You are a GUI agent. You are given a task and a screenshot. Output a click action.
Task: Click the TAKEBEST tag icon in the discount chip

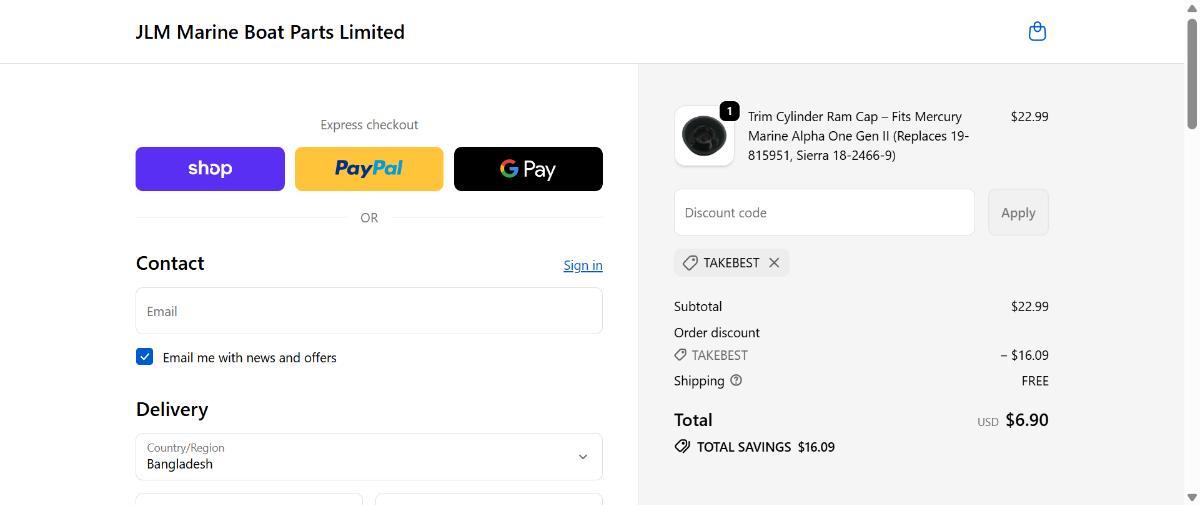690,263
